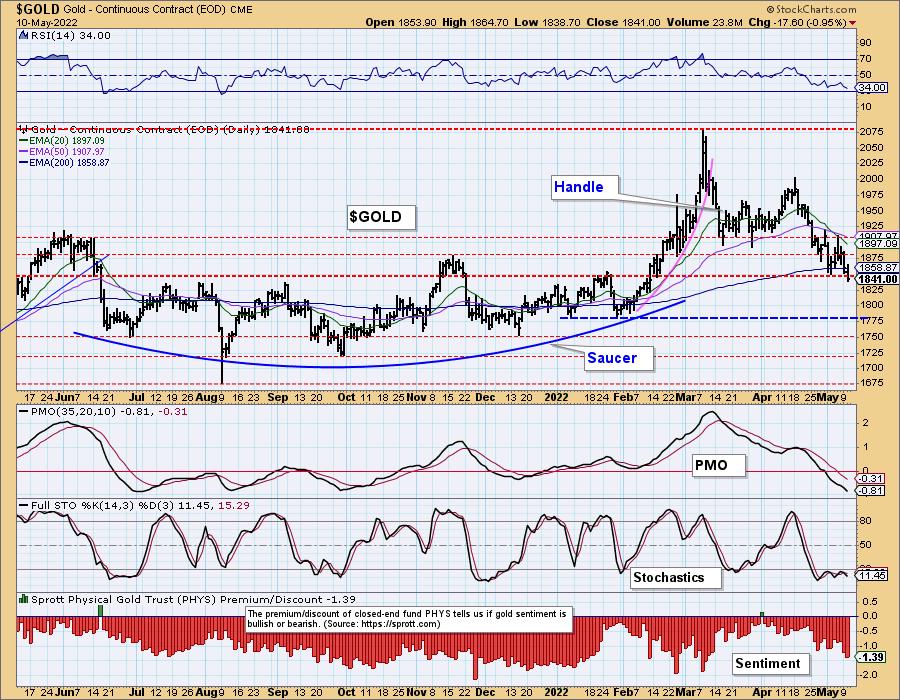Click the 1675 price axis label
Viewport: 900px width, 700px height.
[x=872, y=383]
